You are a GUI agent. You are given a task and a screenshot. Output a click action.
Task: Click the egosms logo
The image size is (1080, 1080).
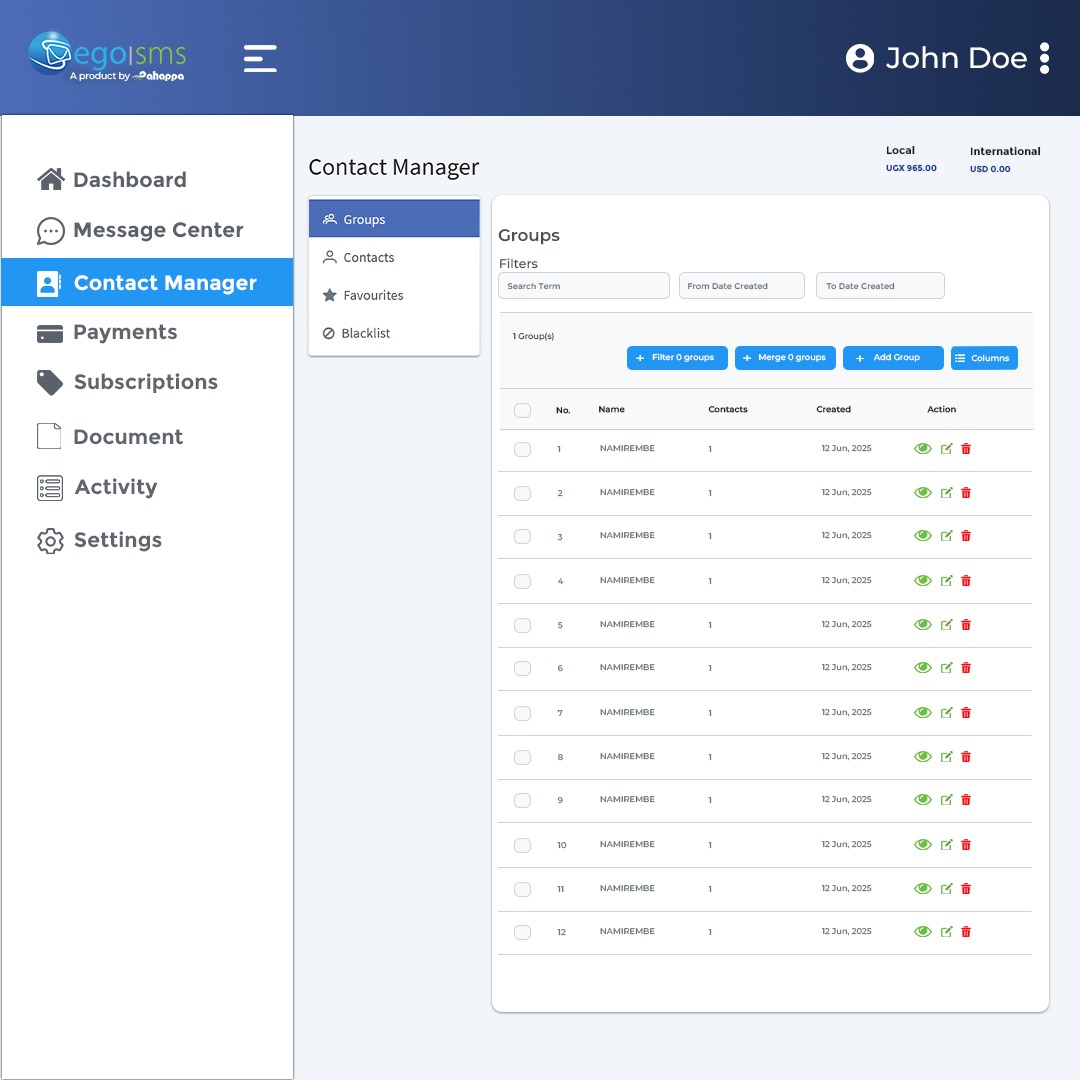(107, 56)
